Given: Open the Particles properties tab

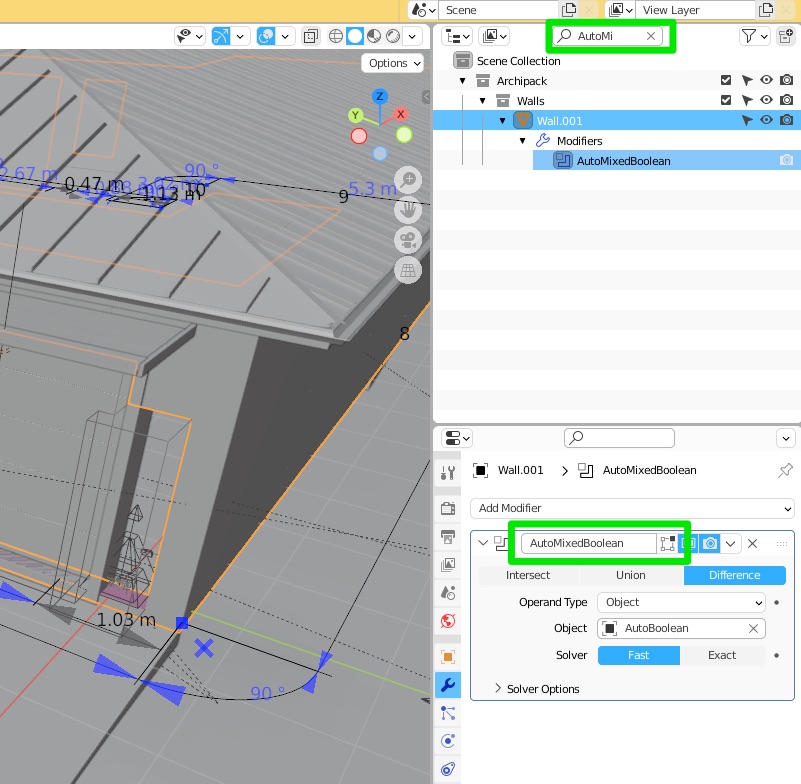Looking at the screenshot, I should point(448,712).
